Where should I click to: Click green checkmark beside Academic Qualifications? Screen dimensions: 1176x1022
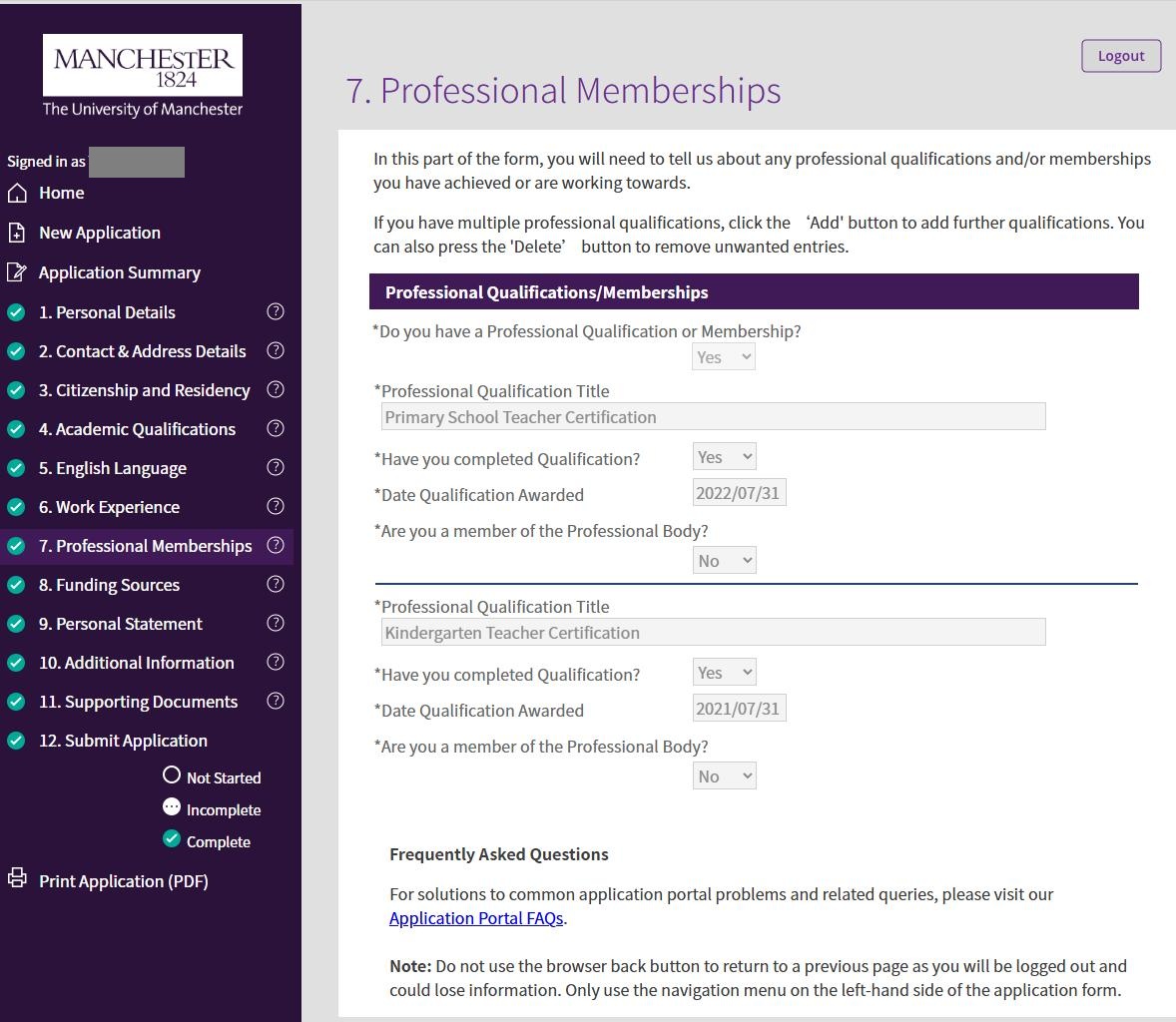click(16, 429)
